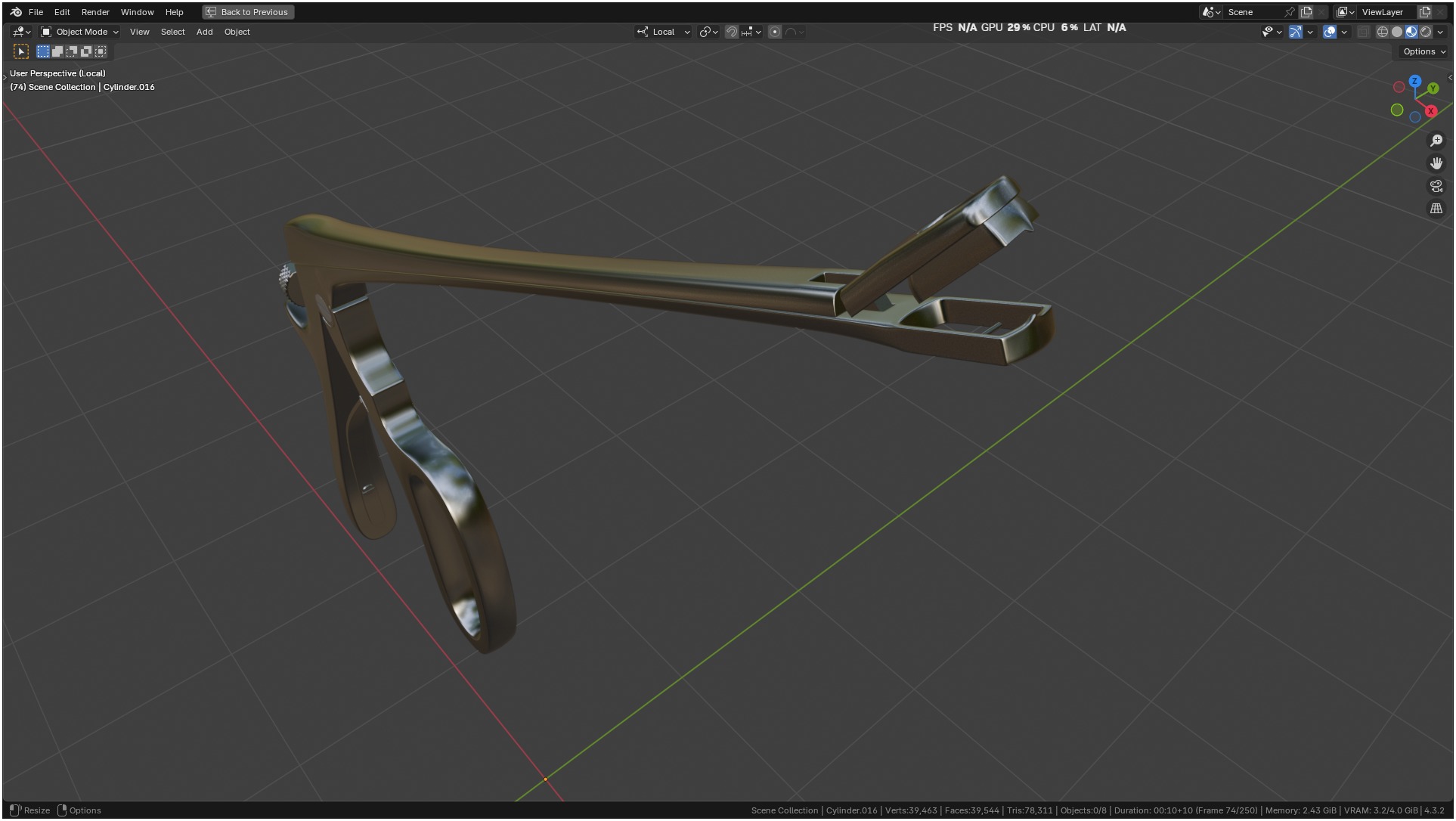Switch to wireframe viewport shading

(1383, 32)
